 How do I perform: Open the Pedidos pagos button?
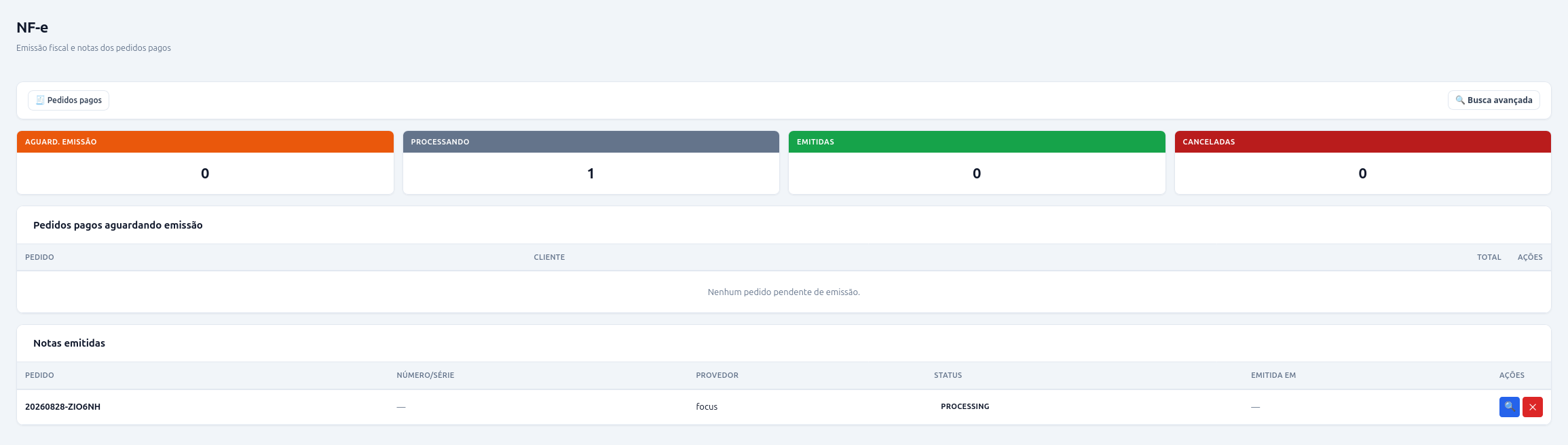pyautogui.click(x=69, y=100)
